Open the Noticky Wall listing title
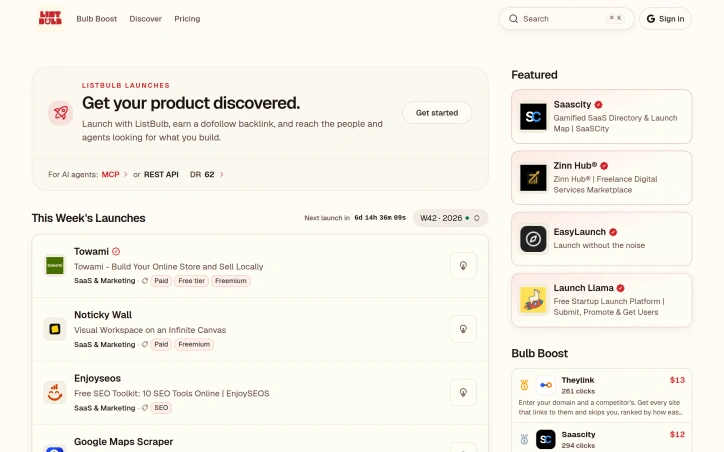This screenshot has width=724, height=452. [x=103, y=315]
